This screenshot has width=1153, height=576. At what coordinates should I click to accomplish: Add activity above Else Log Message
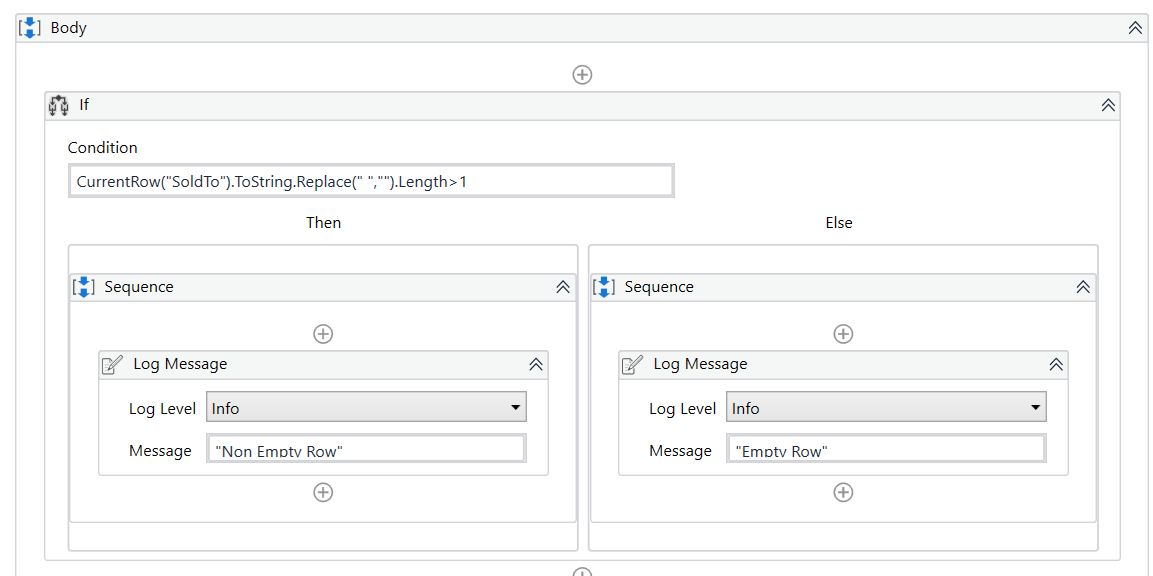(x=843, y=334)
